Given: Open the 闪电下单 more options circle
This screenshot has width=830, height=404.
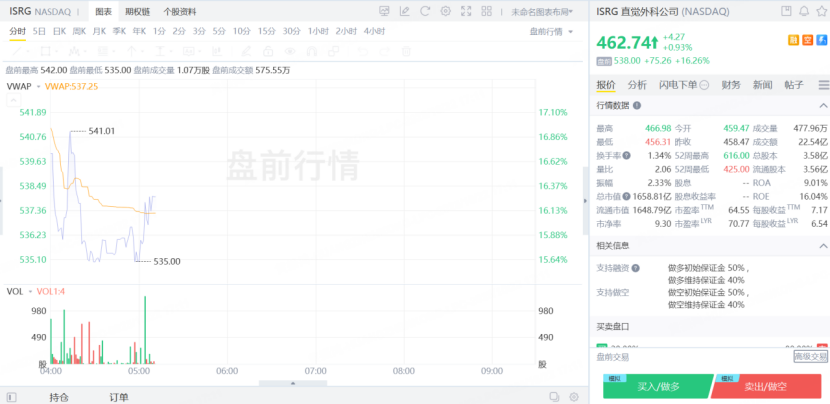Looking at the screenshot, I should (704, 85).
